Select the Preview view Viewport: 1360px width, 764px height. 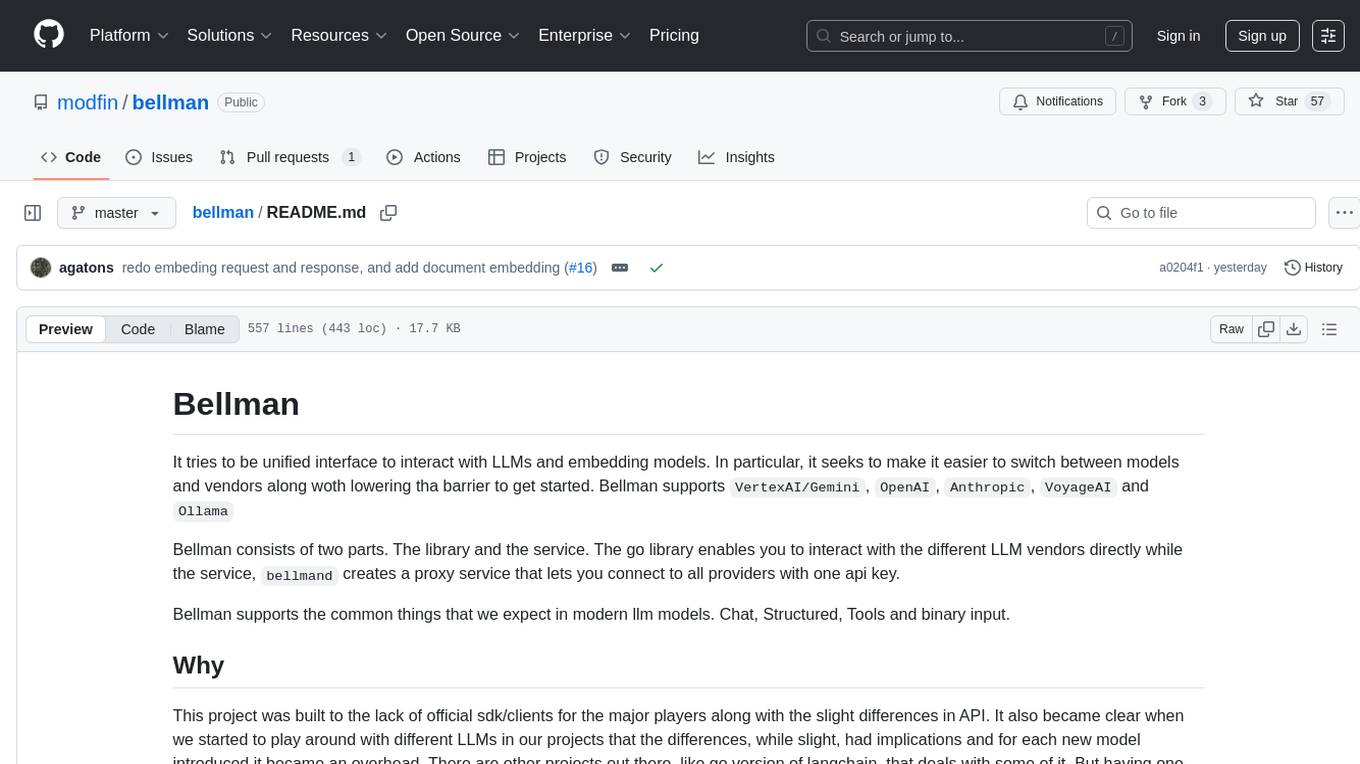[66, 329]
